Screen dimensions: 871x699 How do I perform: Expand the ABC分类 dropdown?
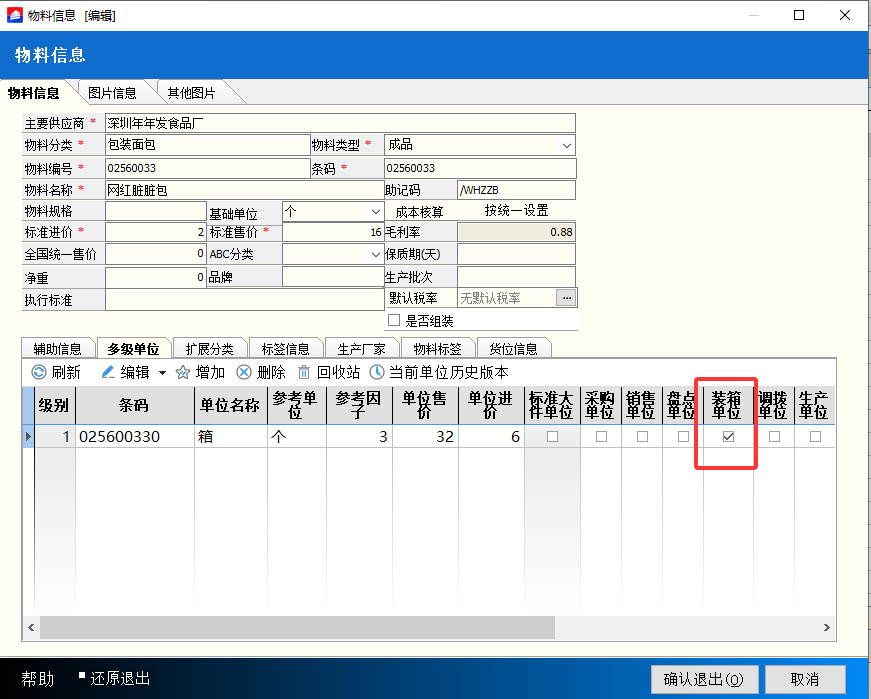(376, 254)
